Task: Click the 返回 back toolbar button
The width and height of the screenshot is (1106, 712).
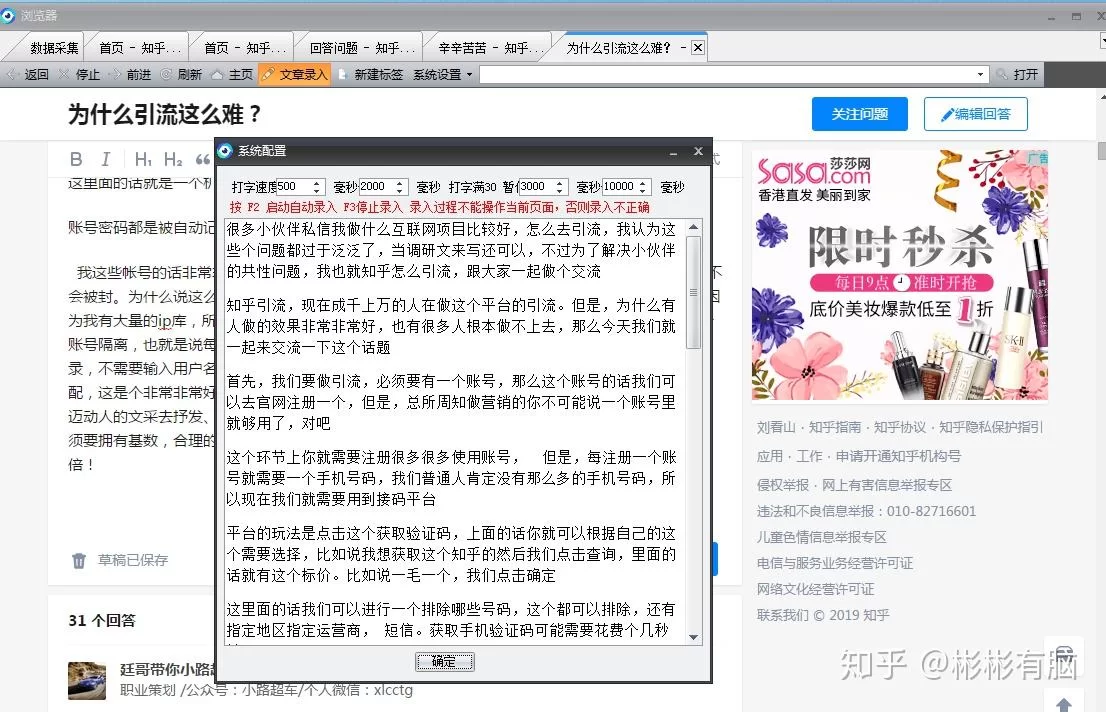Action: point(28,74)
